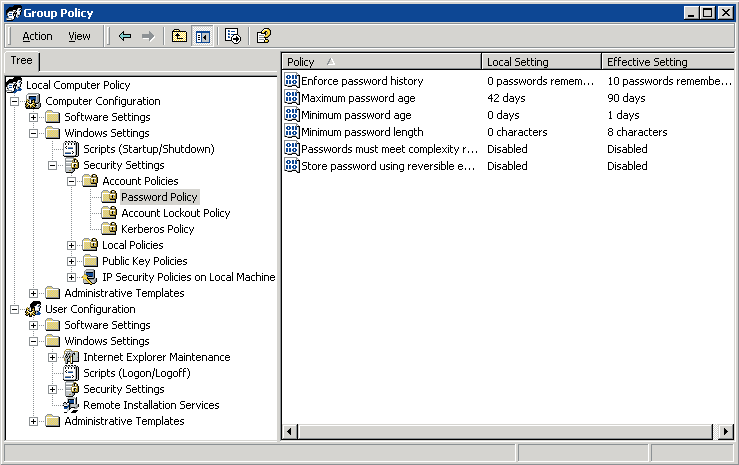This screenshot has height=465, width=739.
Task: Click the Export List toolbar icon
Action: [x=233, y=36]
